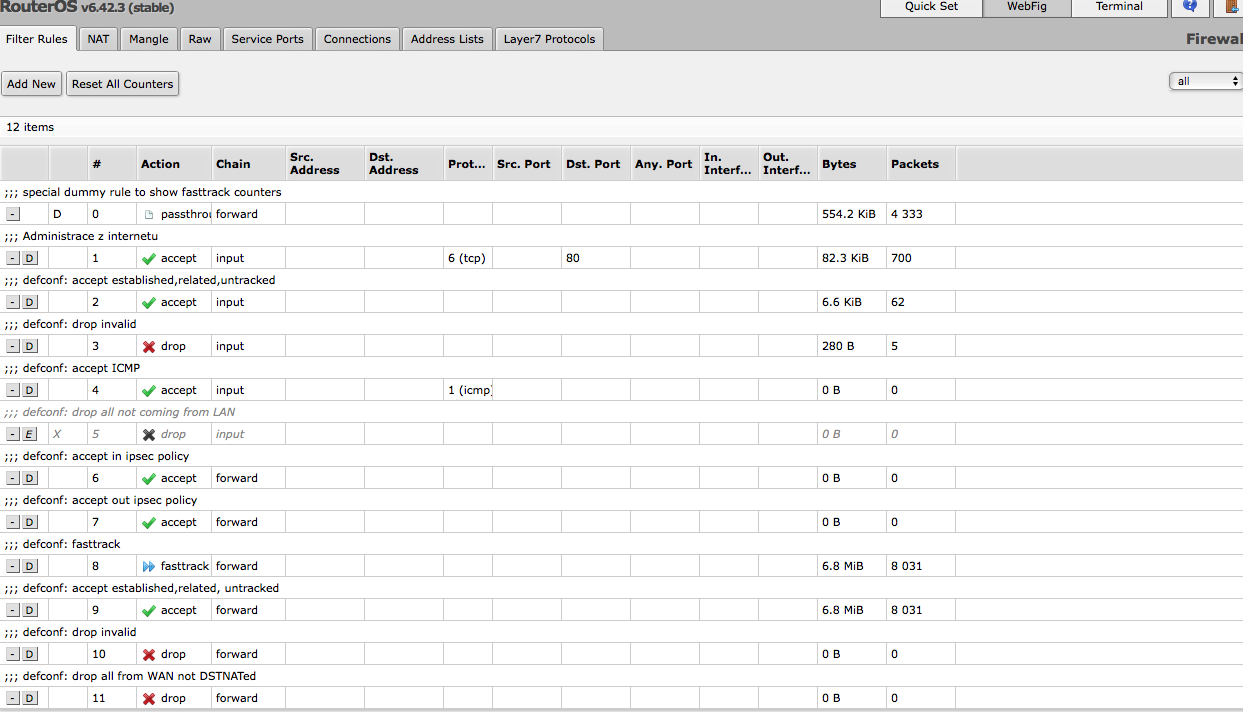The width and height of the screenshot is (1243, 712).
Task: Click the red drop X icon in rule 3
Action: [149, 346]
